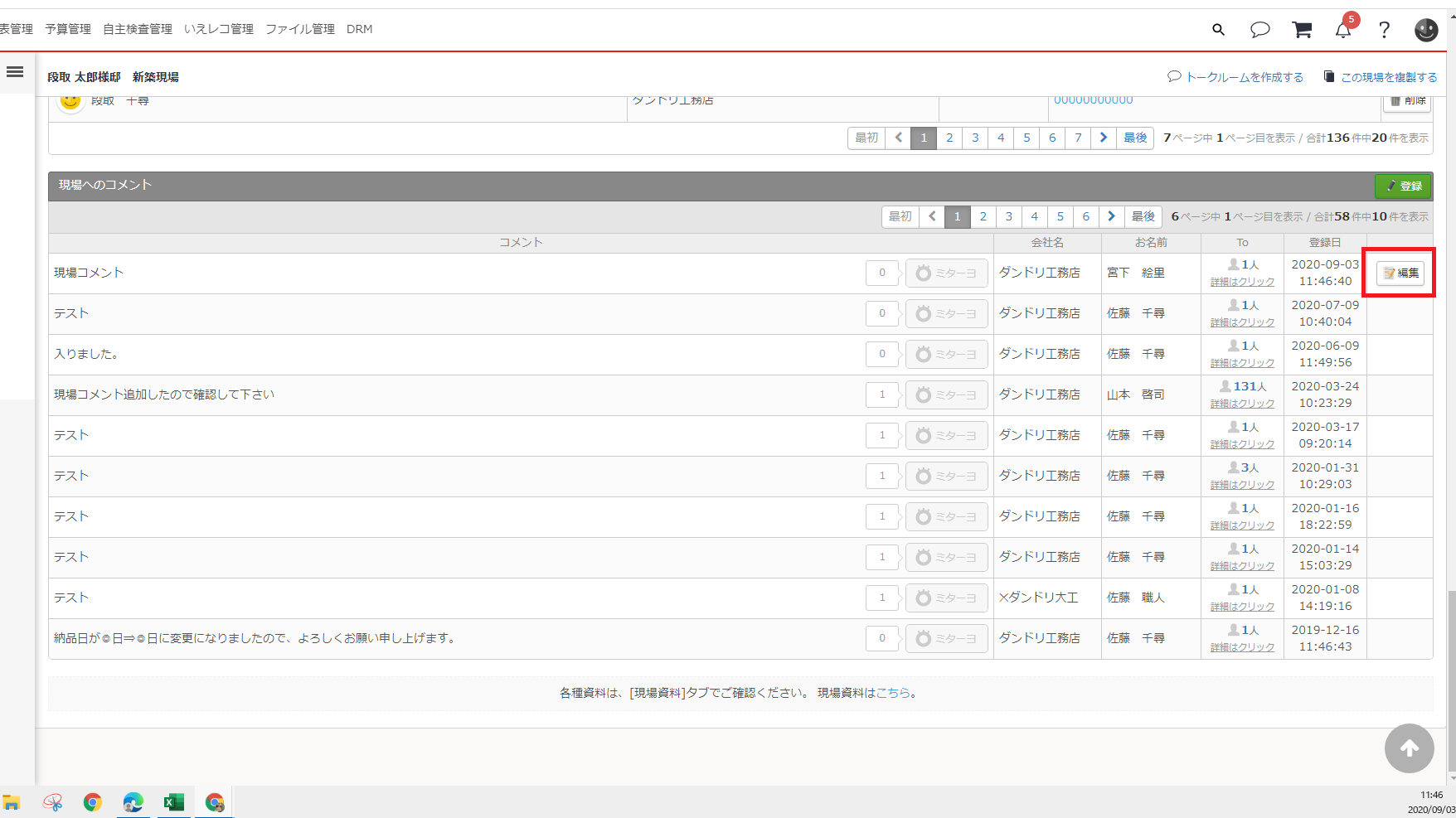Open the user avatar profile icon
This screenshot has height=818, width=1456.
[x=1425, y=30]
